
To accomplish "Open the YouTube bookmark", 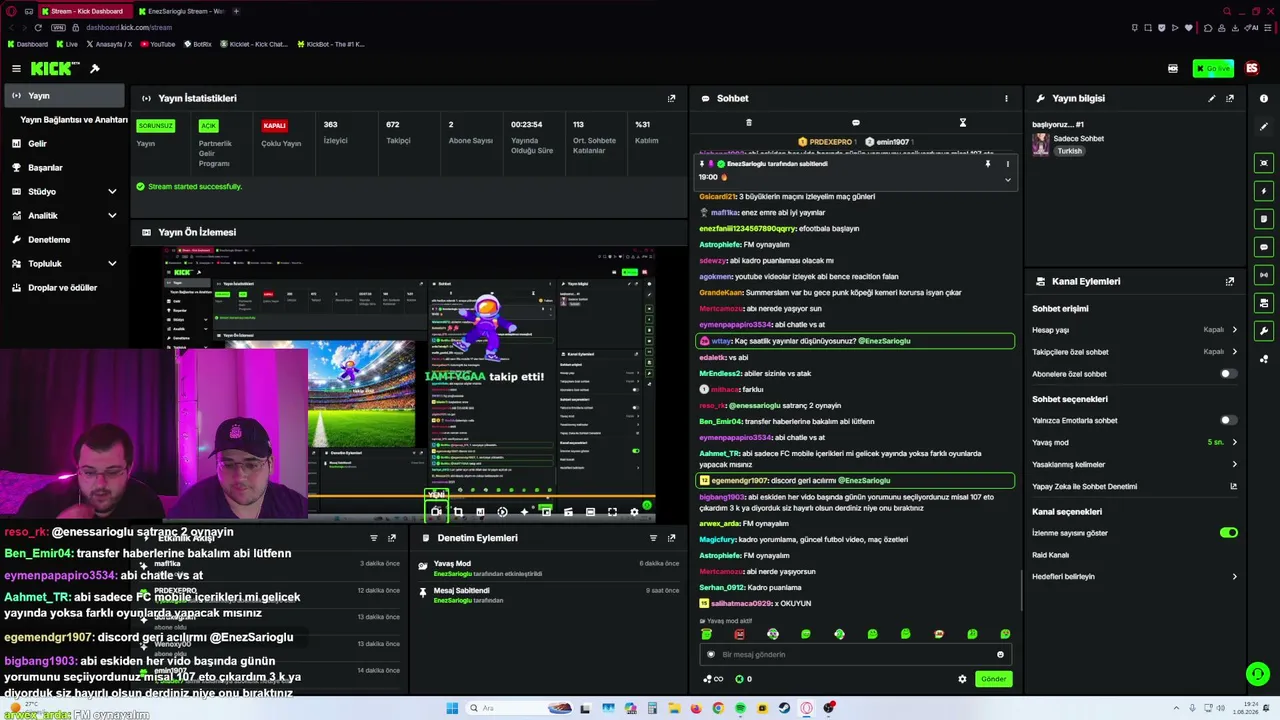I will point(158,44).
